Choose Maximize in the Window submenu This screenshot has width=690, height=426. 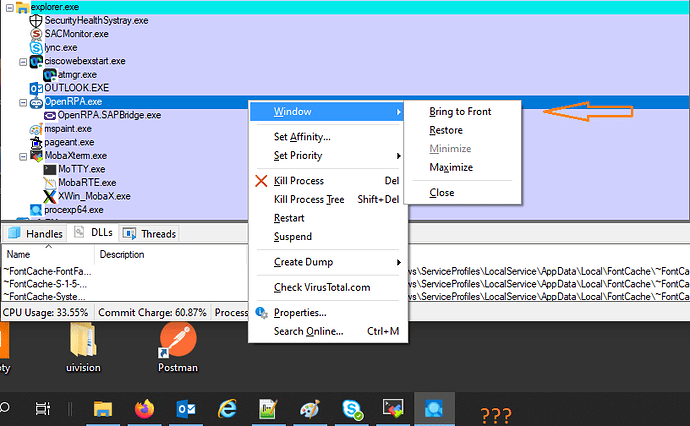[451, 168]
